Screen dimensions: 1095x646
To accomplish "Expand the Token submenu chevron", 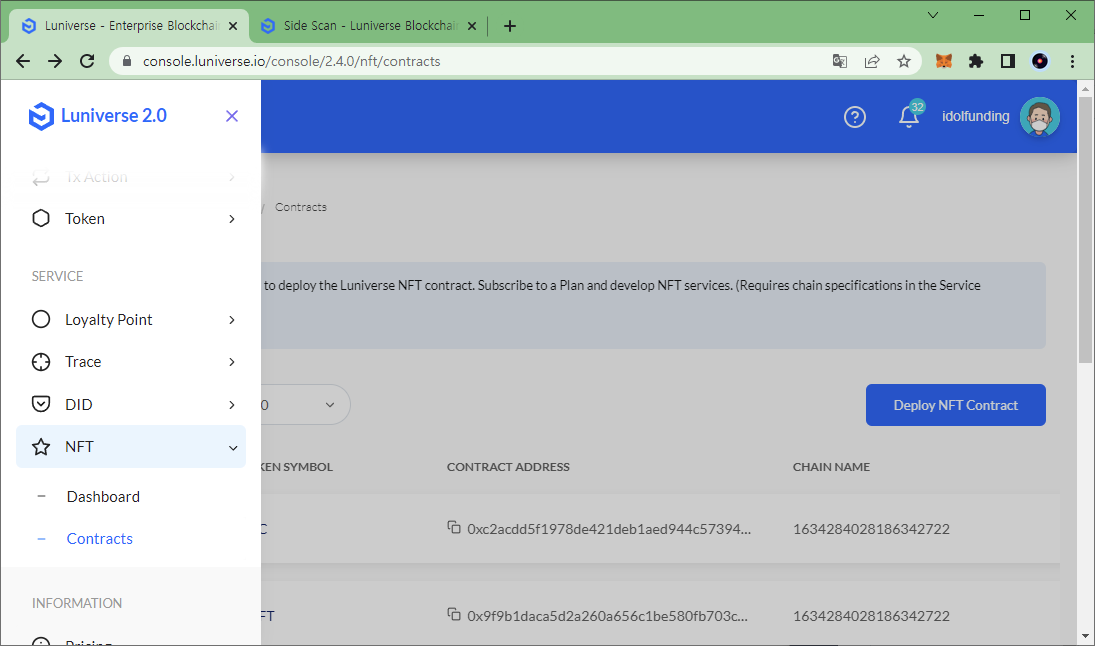I will click(232, 219).
